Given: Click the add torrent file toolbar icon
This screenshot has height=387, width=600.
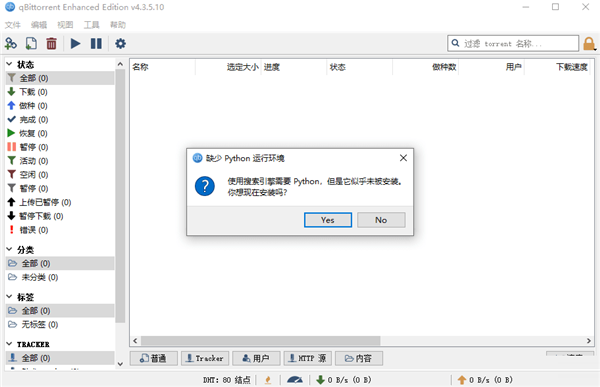Looking at the screenshot, I should [x=31, y=43].
